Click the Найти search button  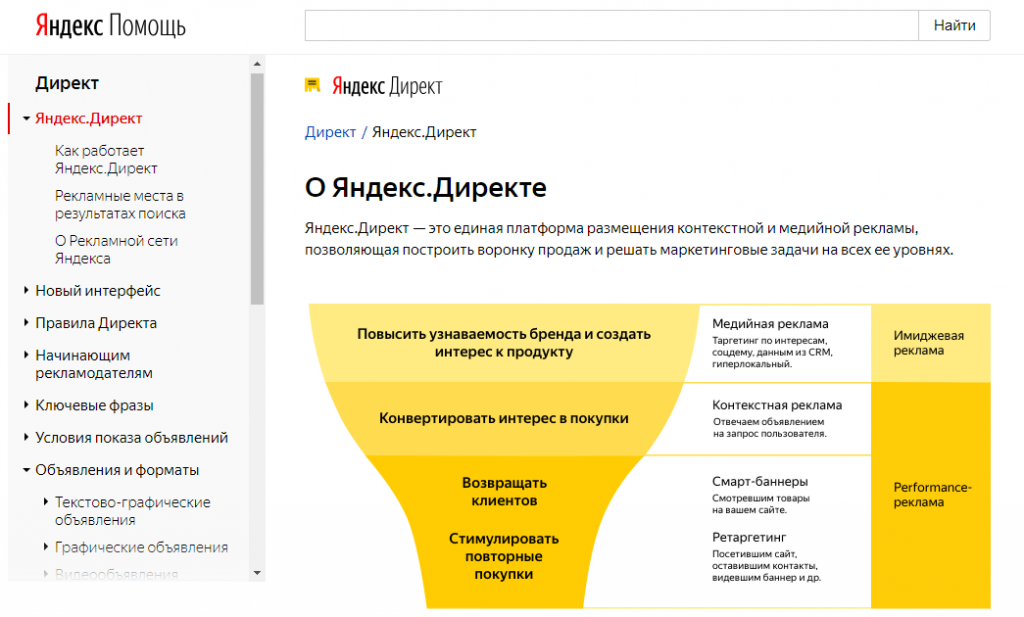954,25
